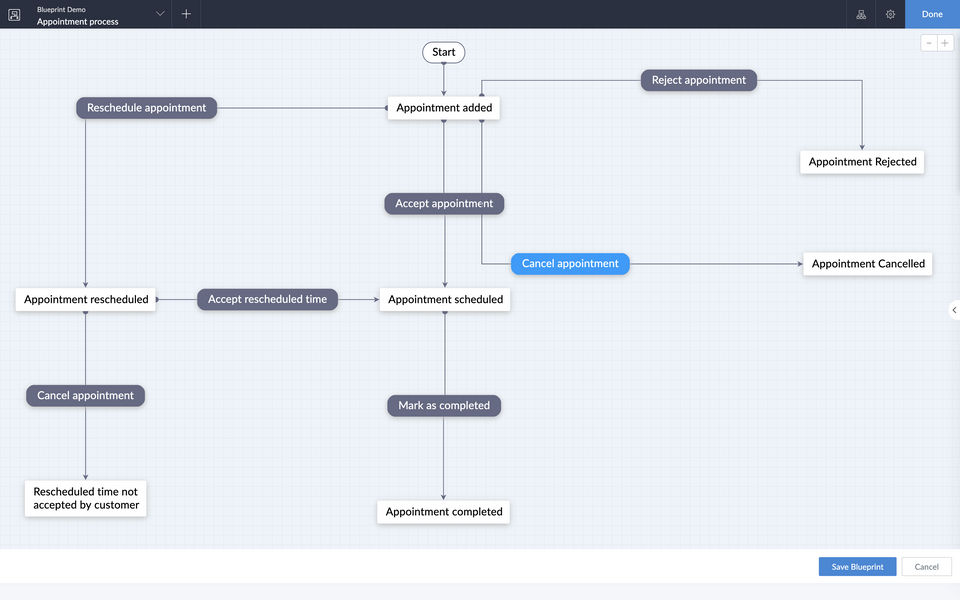Screen dimensions: 960x600
Task: Open blueprint settings gear icon
Action: (890, 14)
